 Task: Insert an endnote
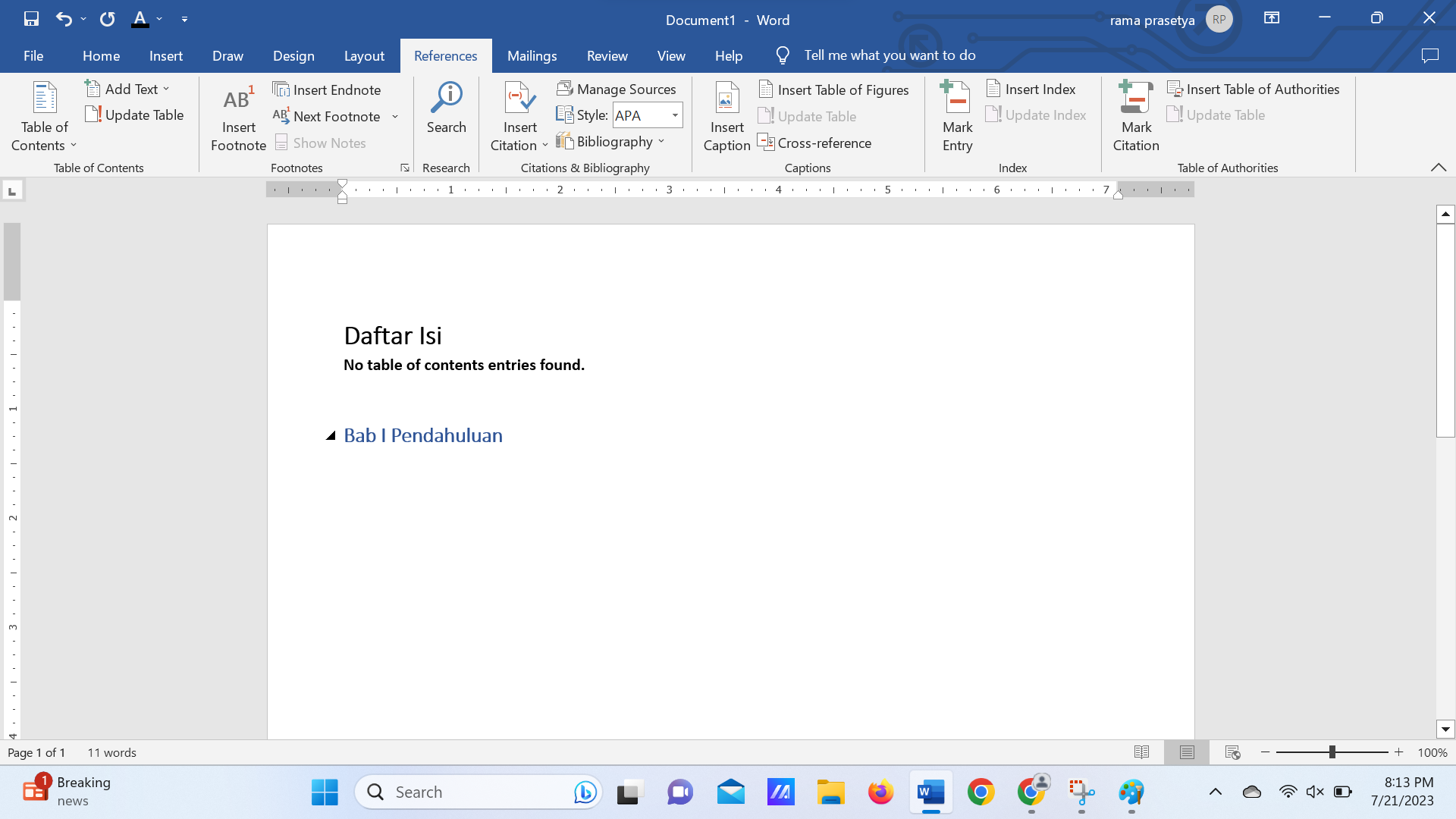[x=327, y=90]
